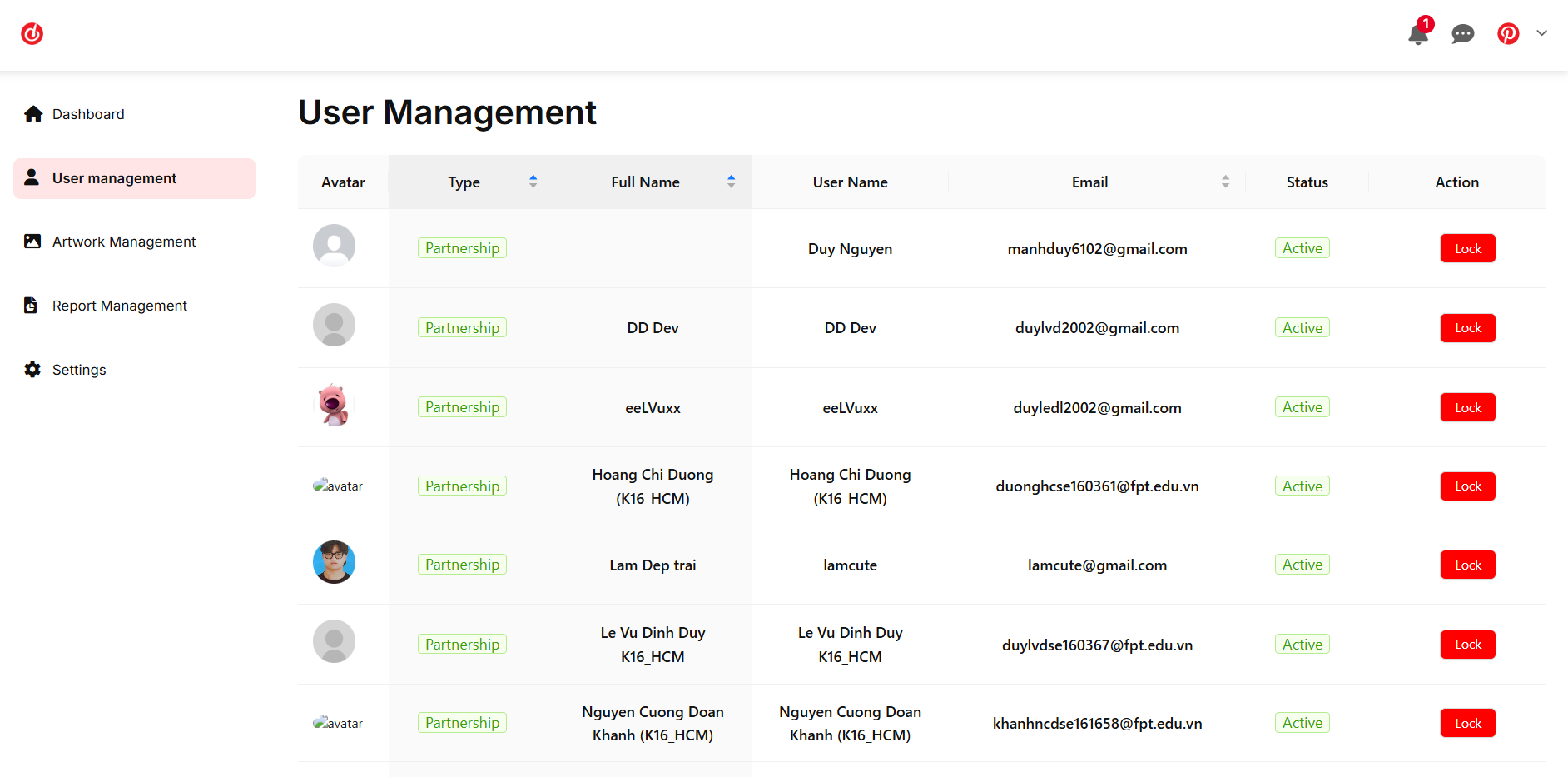Click the User Name column header

coord(850,182)
